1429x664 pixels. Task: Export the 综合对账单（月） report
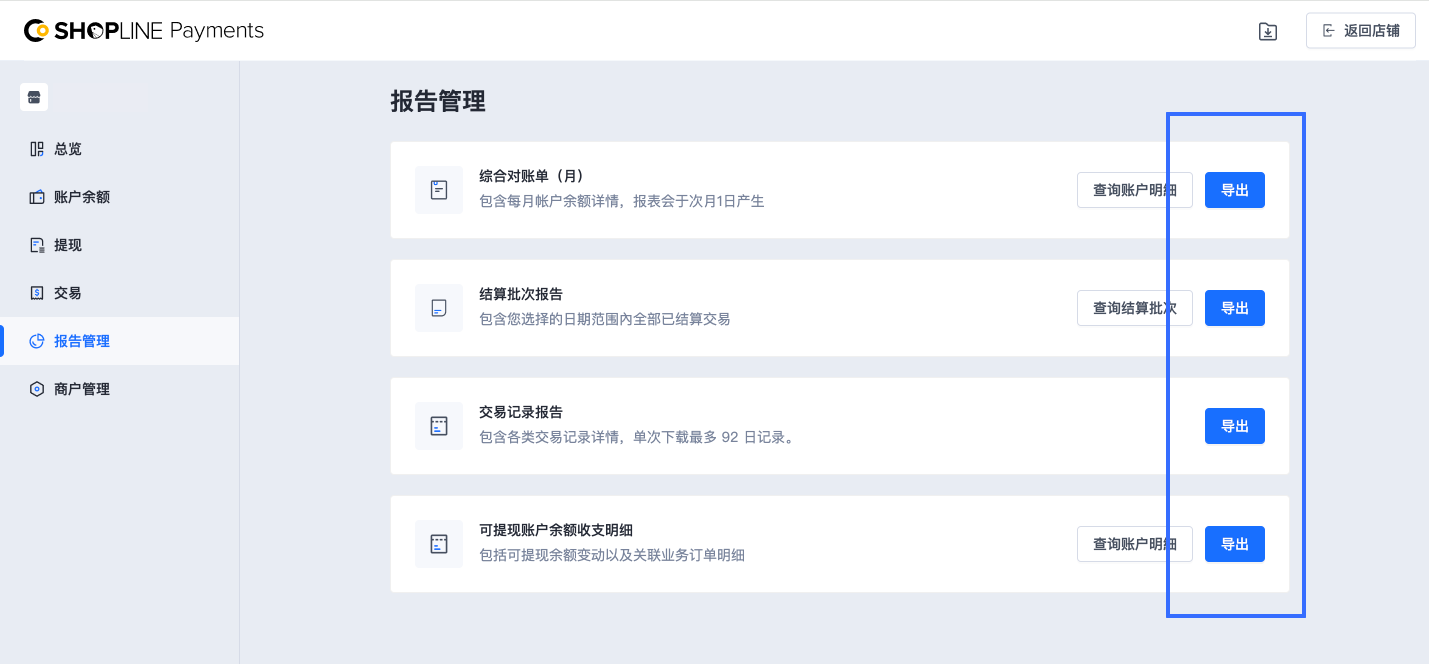(1234, 190)
